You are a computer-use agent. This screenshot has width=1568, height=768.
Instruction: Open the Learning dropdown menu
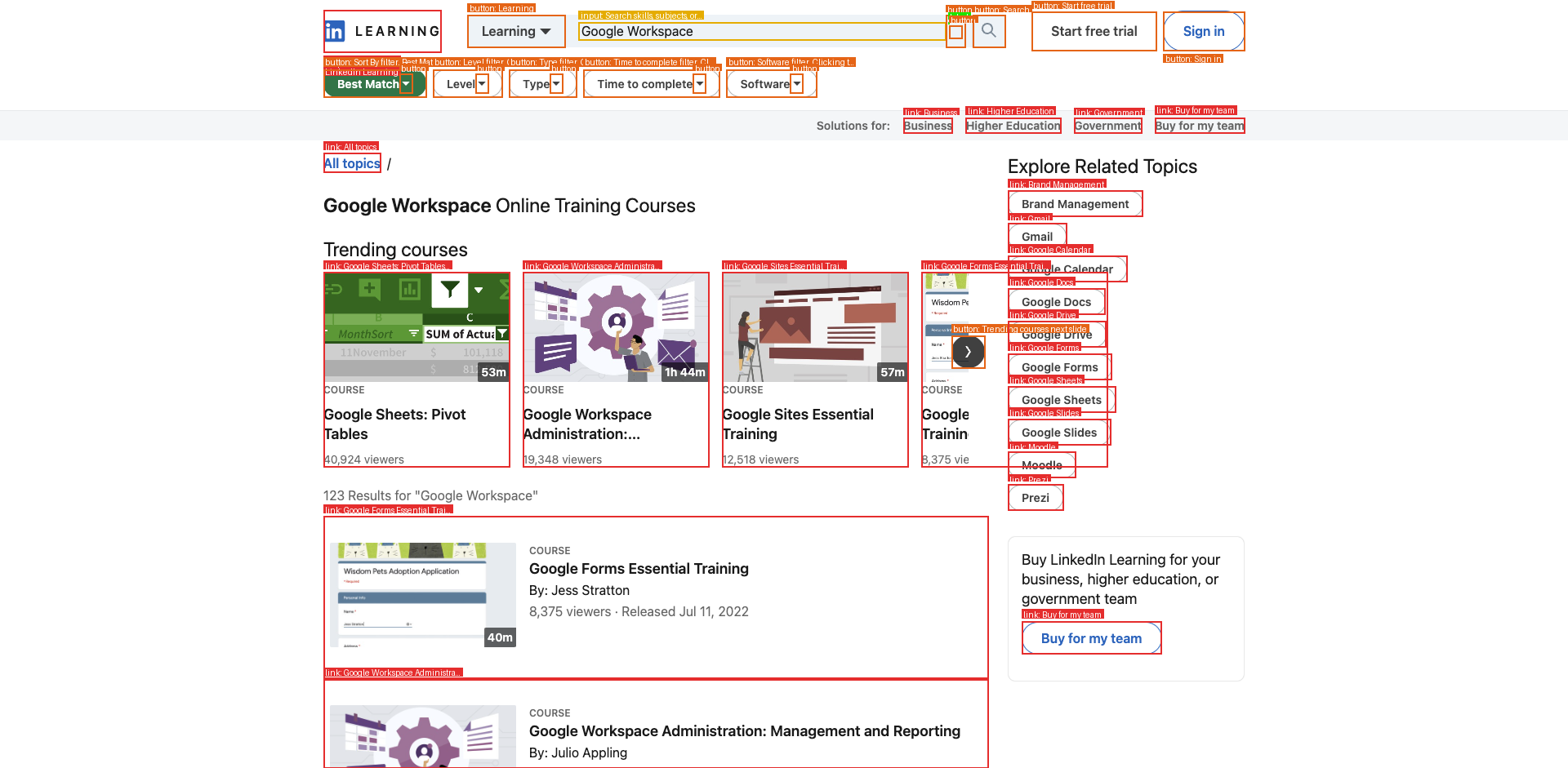515,32
